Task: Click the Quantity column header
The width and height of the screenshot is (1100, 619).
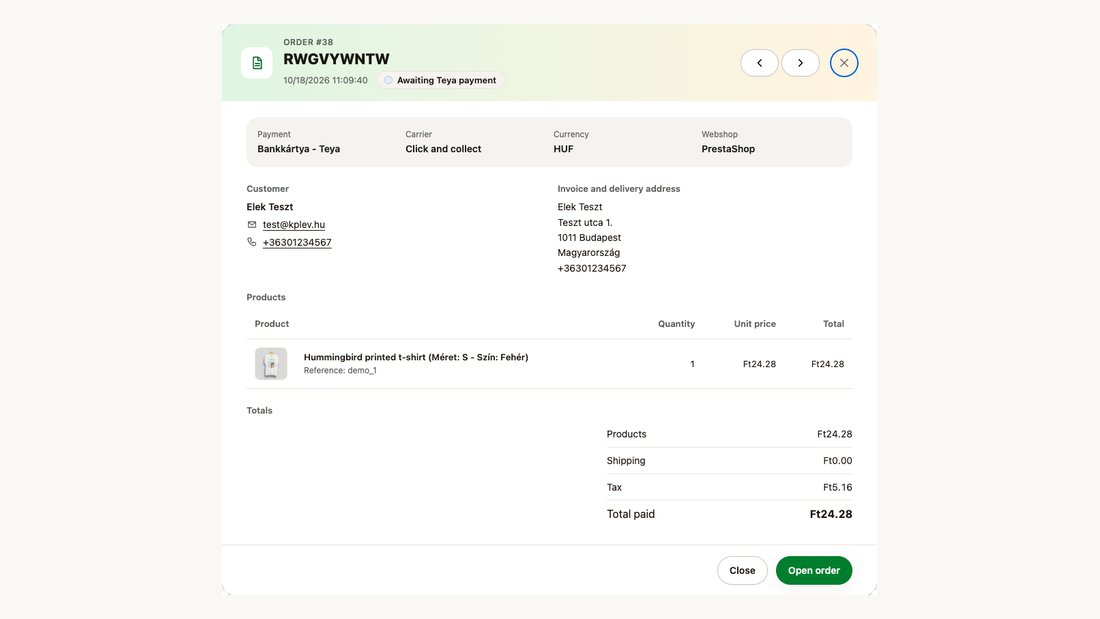Action: point(676,324)
